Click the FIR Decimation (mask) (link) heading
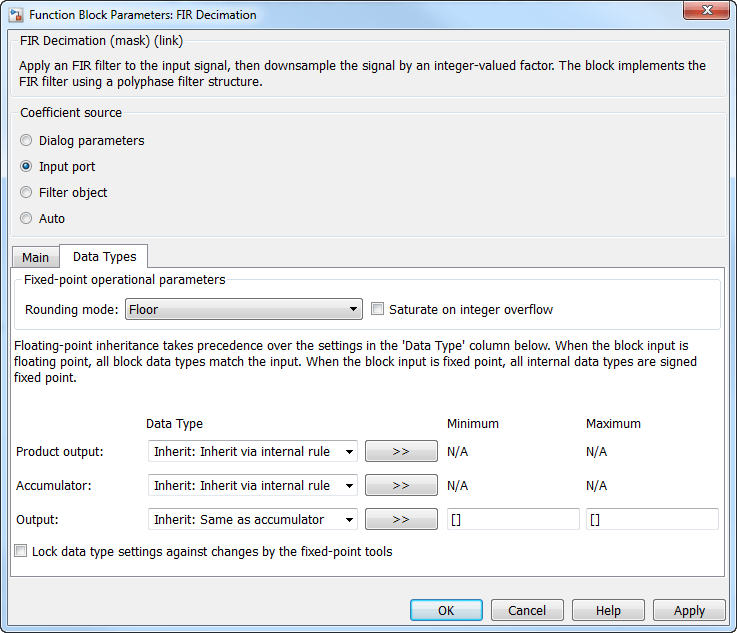The image size is (737, 633). point(101,41)
